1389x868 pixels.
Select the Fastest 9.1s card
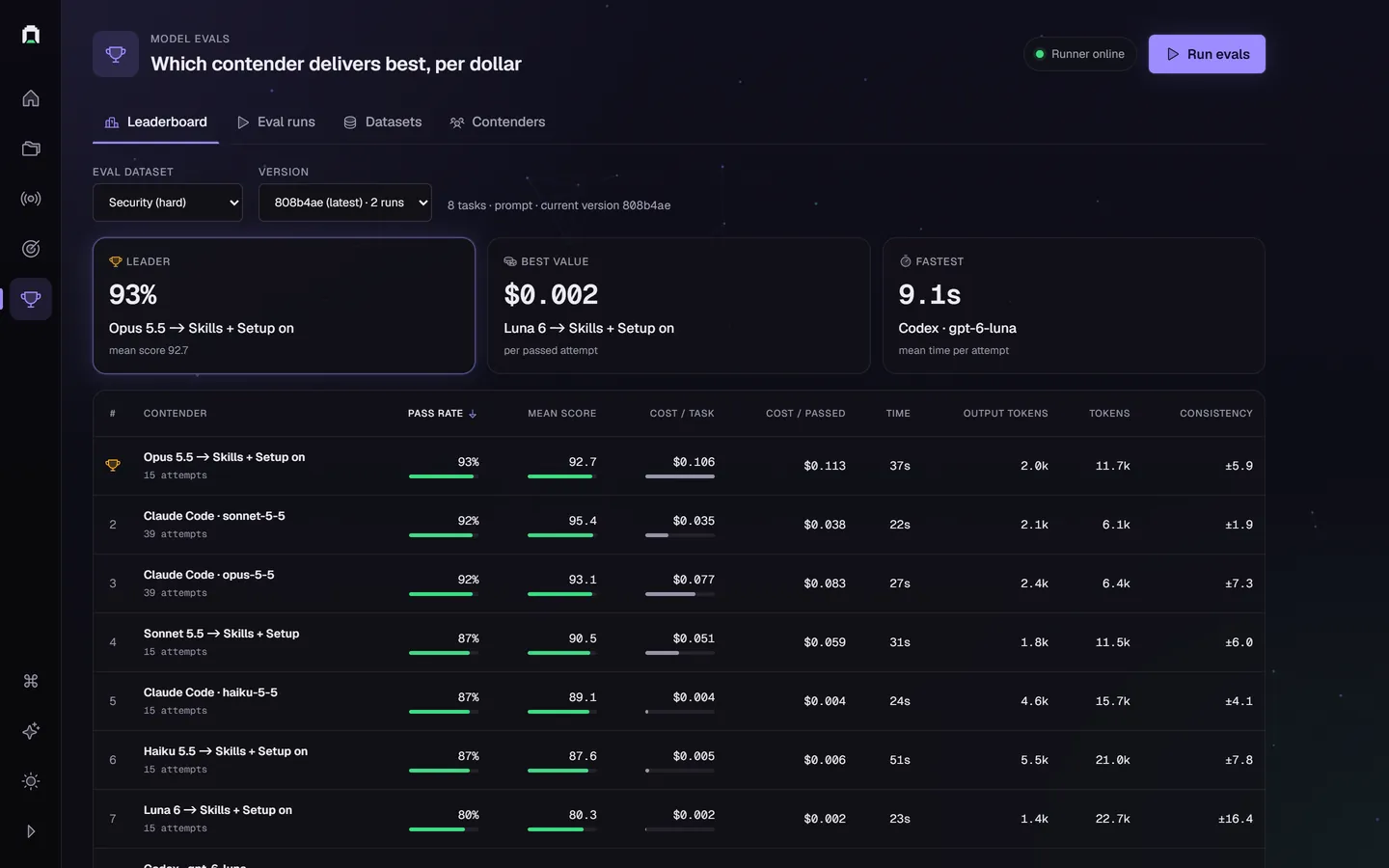pyautogui.click(x=1074, y=306)
